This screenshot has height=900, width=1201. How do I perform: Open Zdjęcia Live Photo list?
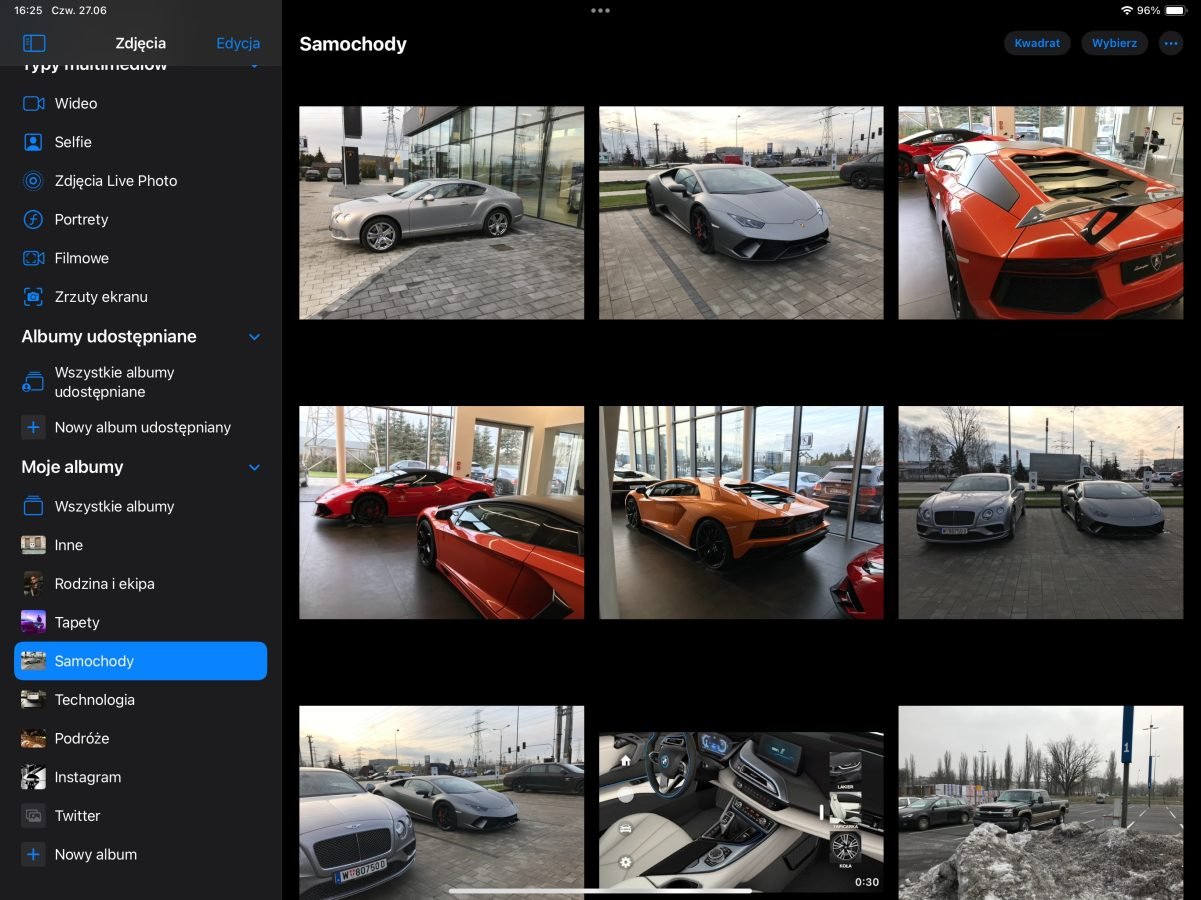pos(141,181)
